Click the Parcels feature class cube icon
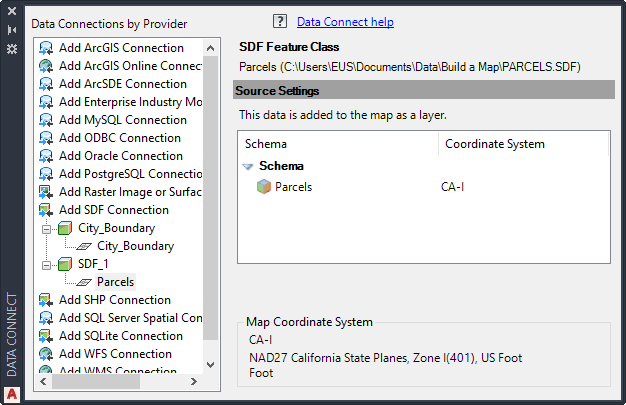626x405 pixels. pos(264,187)
